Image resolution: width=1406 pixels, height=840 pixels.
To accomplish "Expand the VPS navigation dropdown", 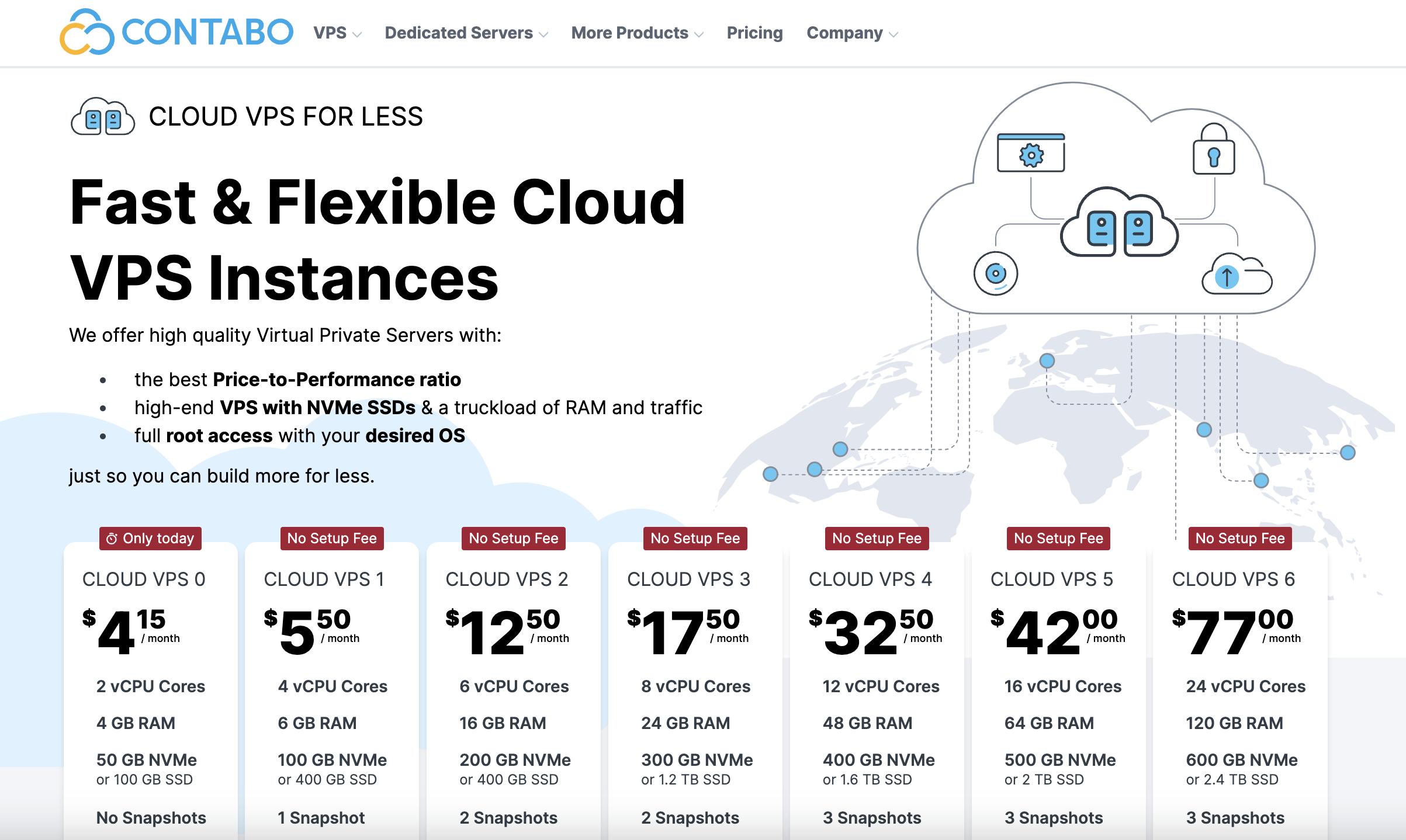I will click(337, 33).
